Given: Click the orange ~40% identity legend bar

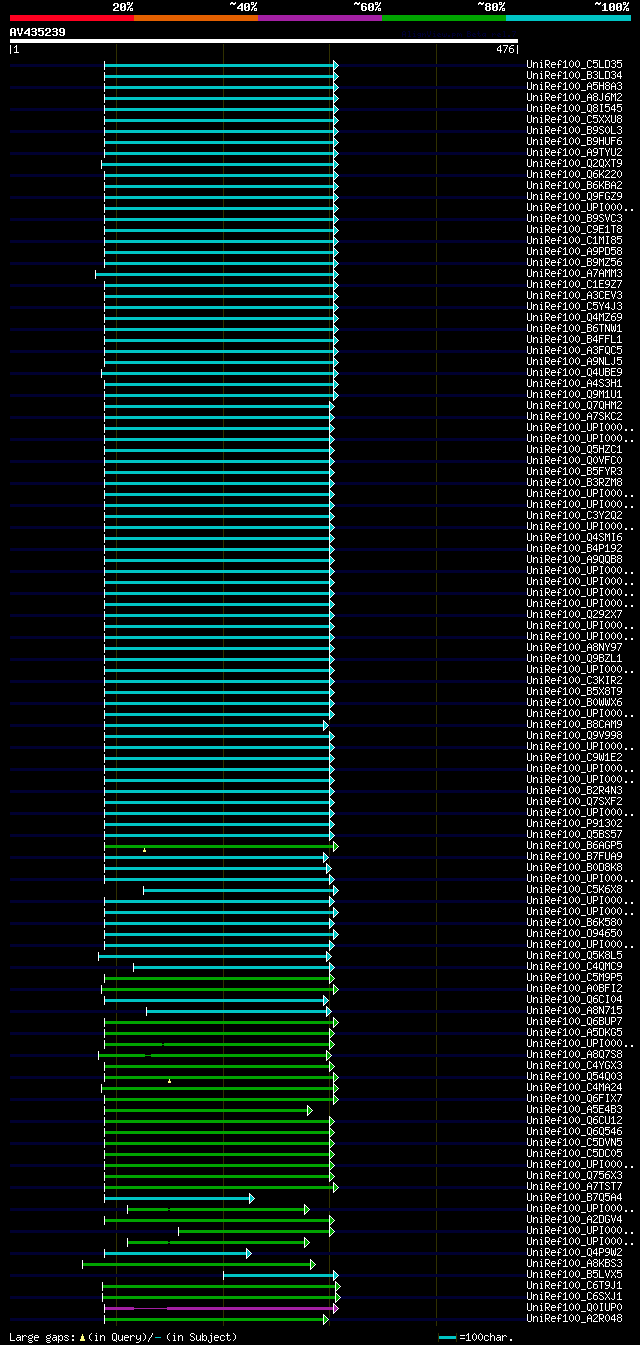Looking at the screenshot, I should [196, 18].
